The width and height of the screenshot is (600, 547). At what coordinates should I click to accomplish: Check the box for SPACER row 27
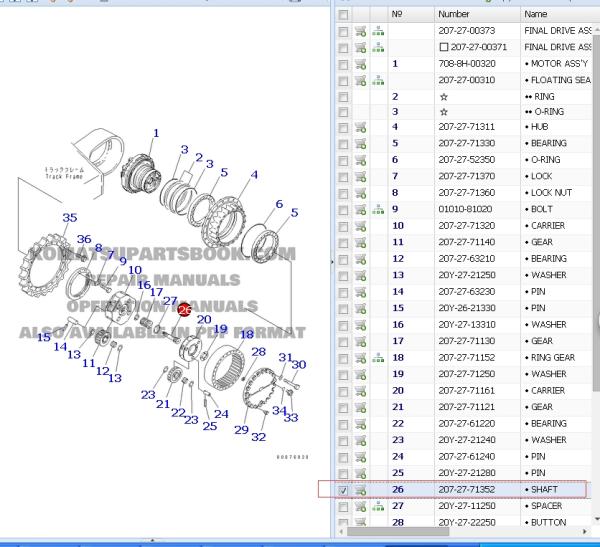coord(343,507)
